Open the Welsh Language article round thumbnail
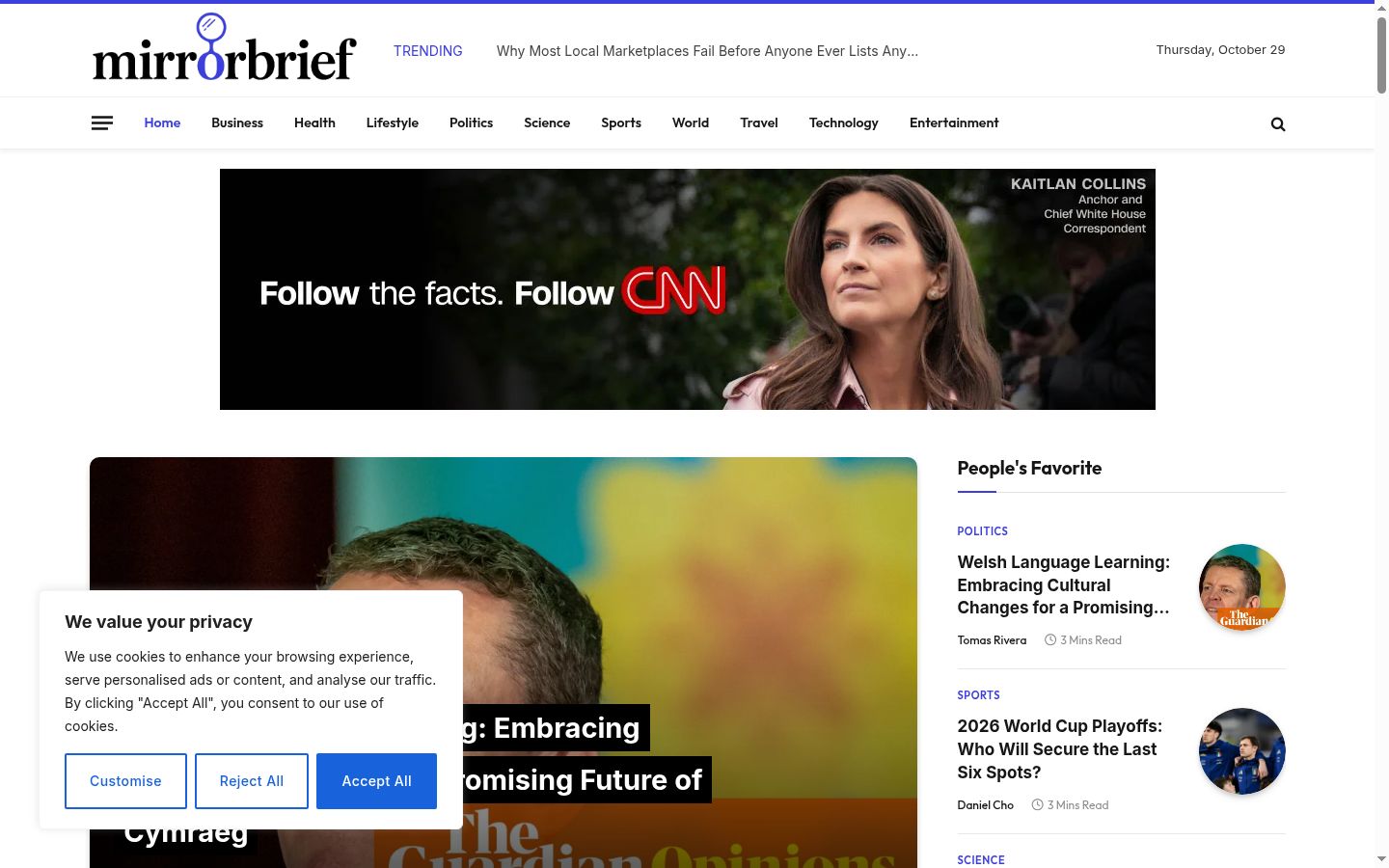The height and width of the screenshot is (868, 1389). point(1242,587)
